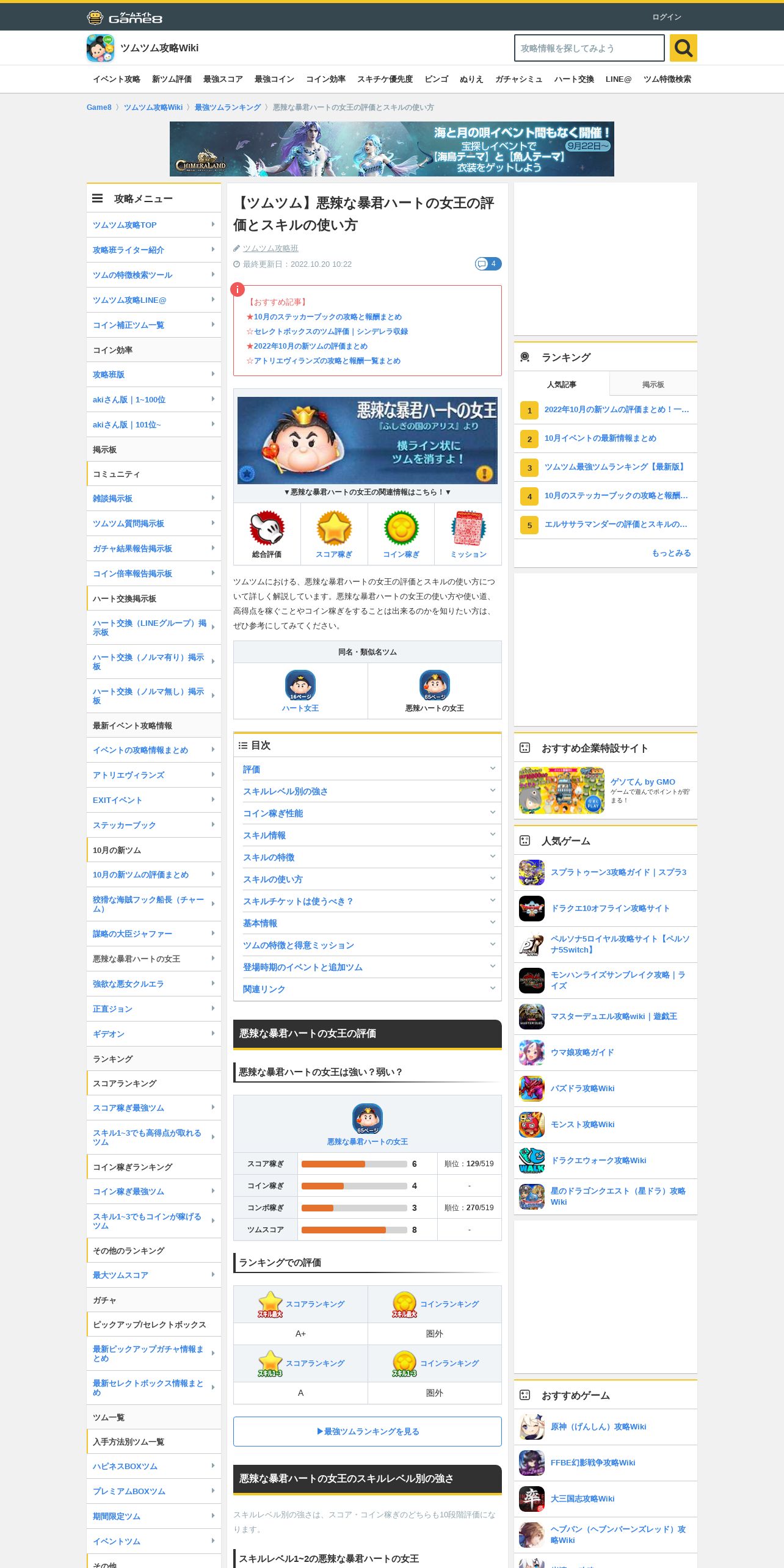The height and width of the screenshot is (1568, 784).
Task: Open the 最強ツムランキング breadcrumb link
Action: pos(228,107)
